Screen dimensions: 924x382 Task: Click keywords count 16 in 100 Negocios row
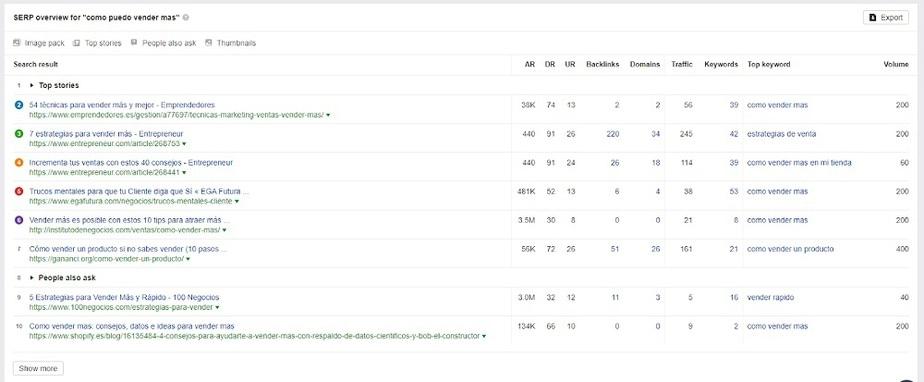coord(734,298)
